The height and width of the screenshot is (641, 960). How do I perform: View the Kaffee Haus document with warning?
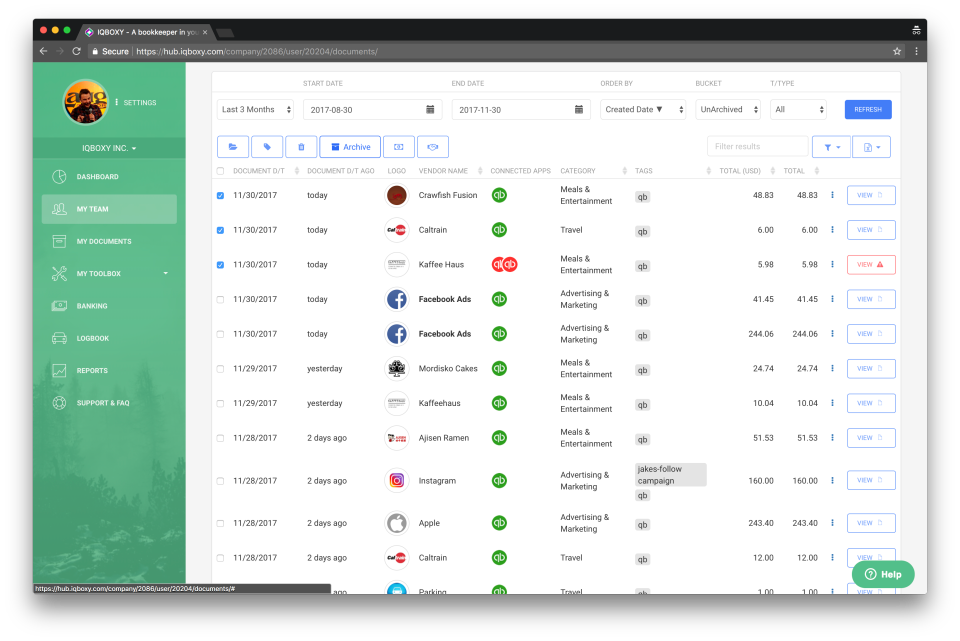click(869, 264)
